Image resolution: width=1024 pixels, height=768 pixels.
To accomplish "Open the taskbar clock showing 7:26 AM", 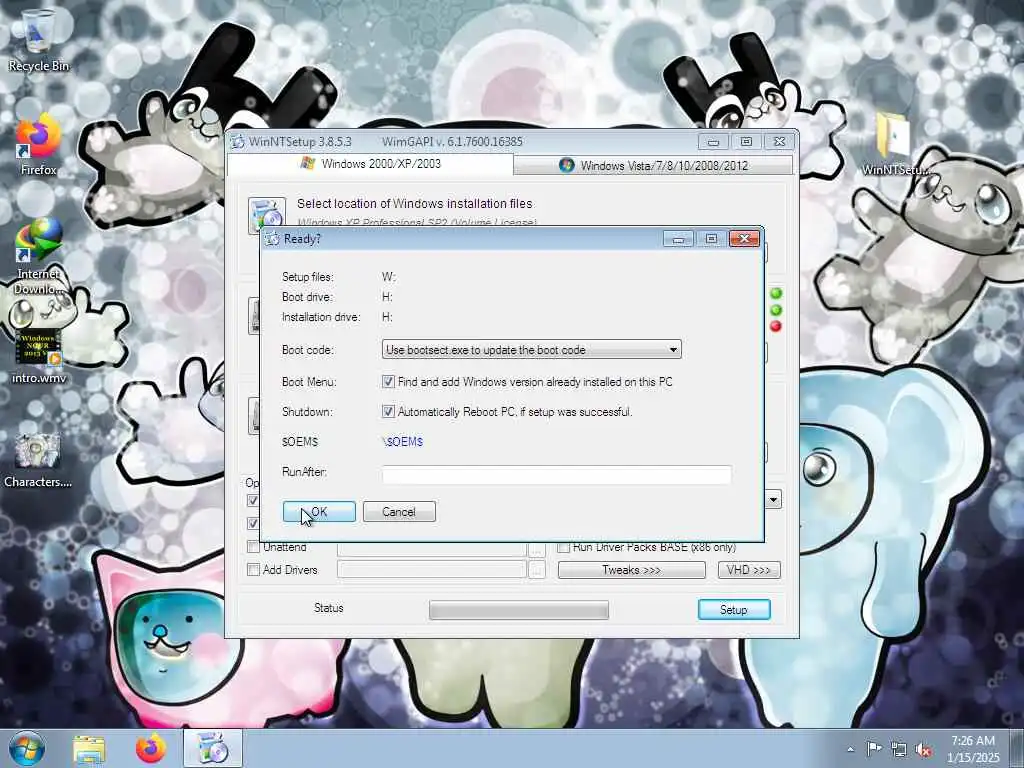I will 973,749.
